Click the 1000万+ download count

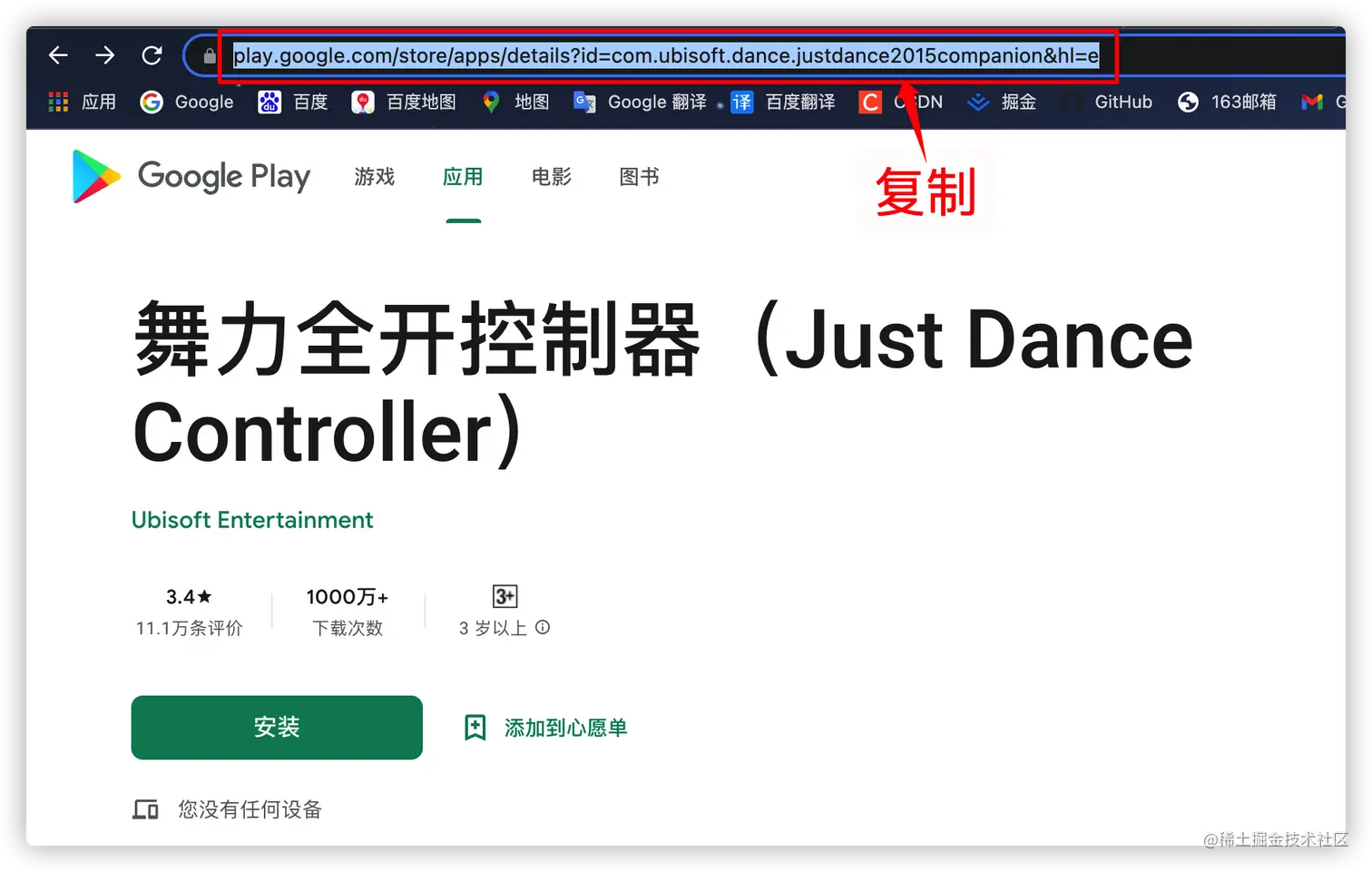(348, 596)
